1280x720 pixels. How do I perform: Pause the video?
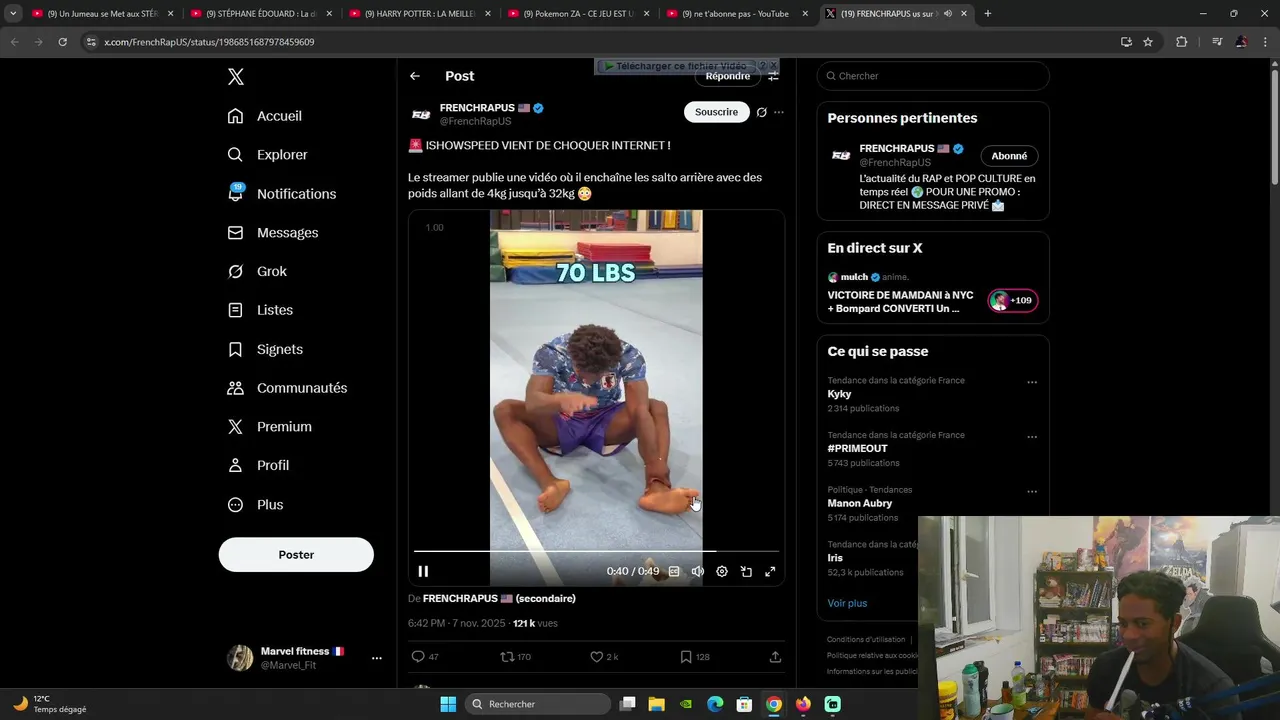click(423, 571)
